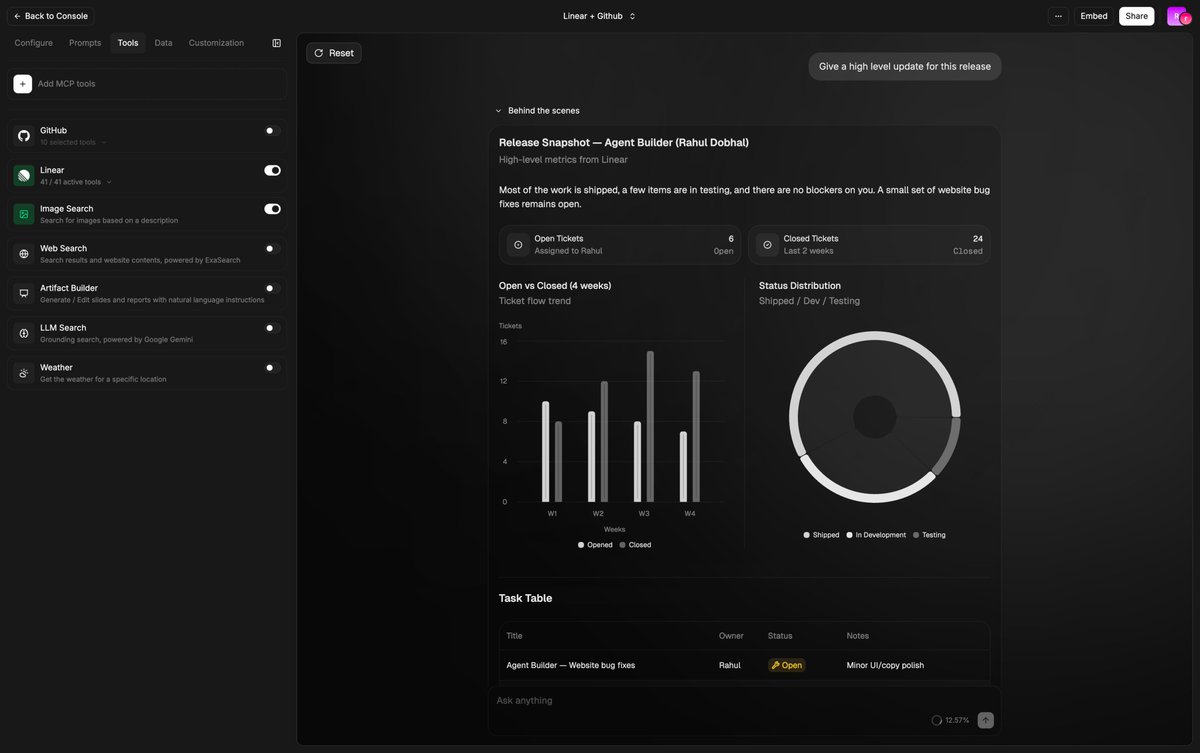Screen dimensions: 1200x753
Task: Turn off the Image Search toggle
Action: pos(272,209)
